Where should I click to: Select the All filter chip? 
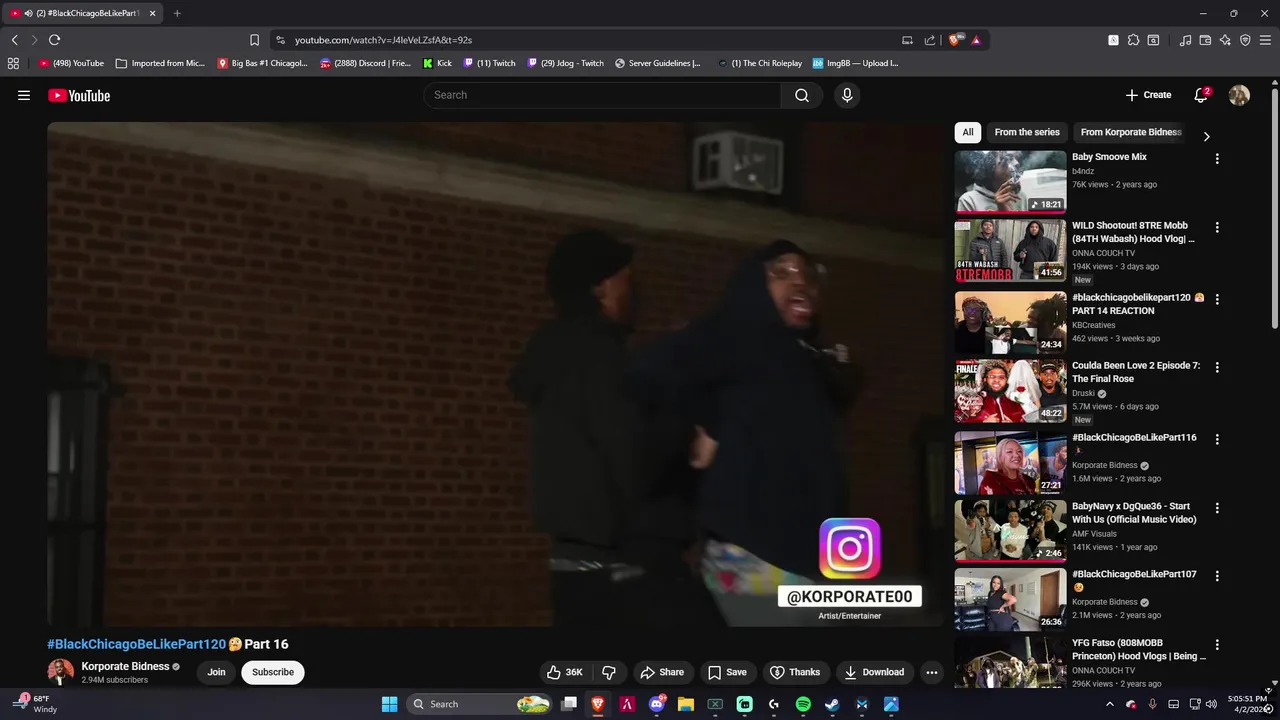click(x=968, y=132)
